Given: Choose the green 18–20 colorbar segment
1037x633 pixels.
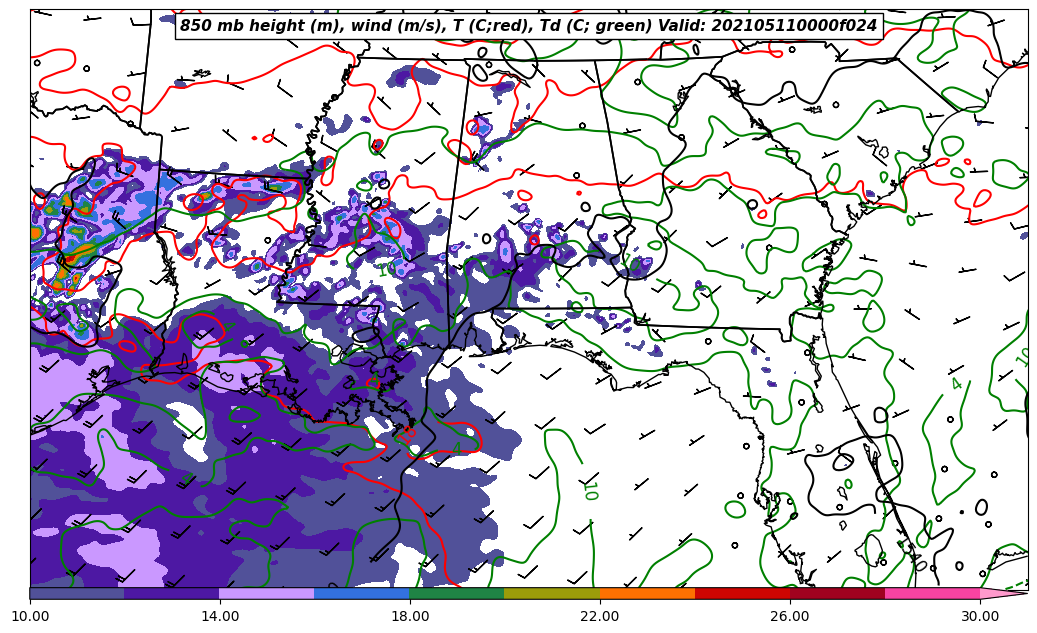Looking at the screenshot, I should [x=457, y=593].
